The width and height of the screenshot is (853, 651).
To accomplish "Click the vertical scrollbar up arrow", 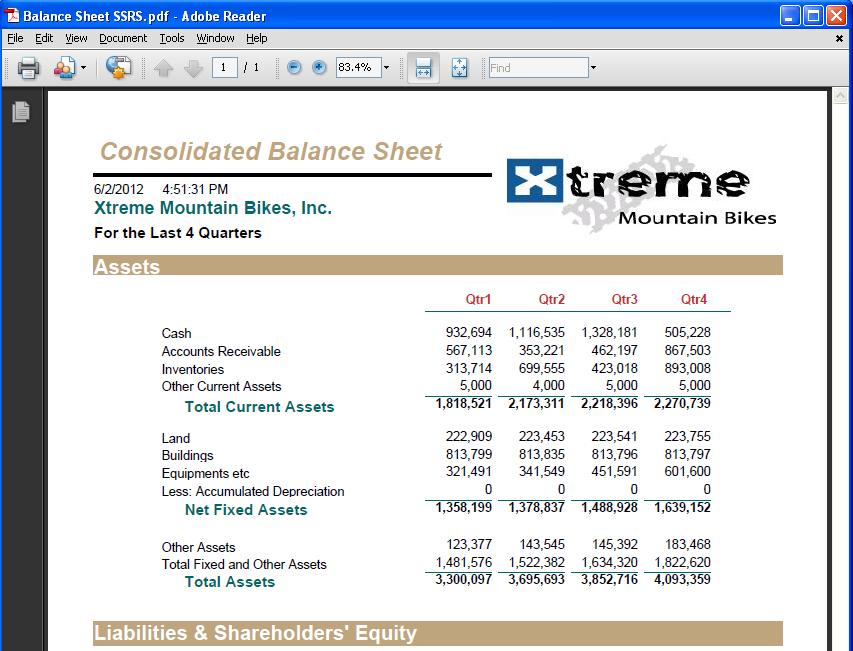I will (x=840, y=97).
